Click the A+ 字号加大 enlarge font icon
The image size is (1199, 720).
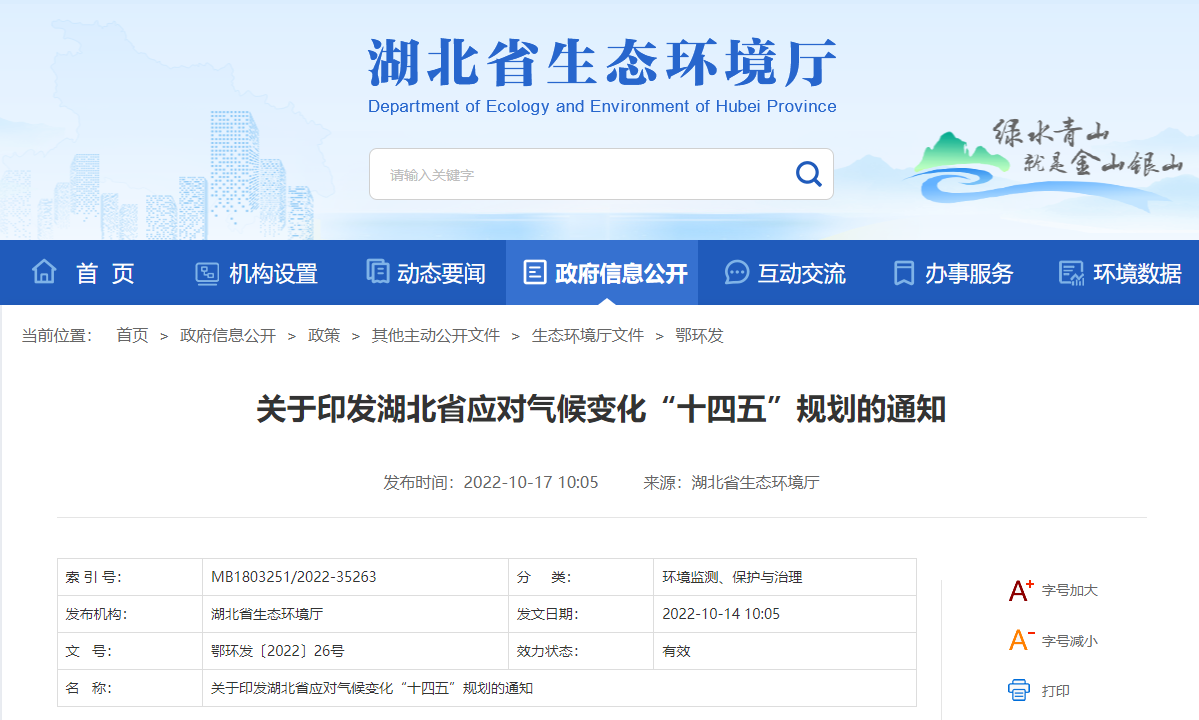1019,590
